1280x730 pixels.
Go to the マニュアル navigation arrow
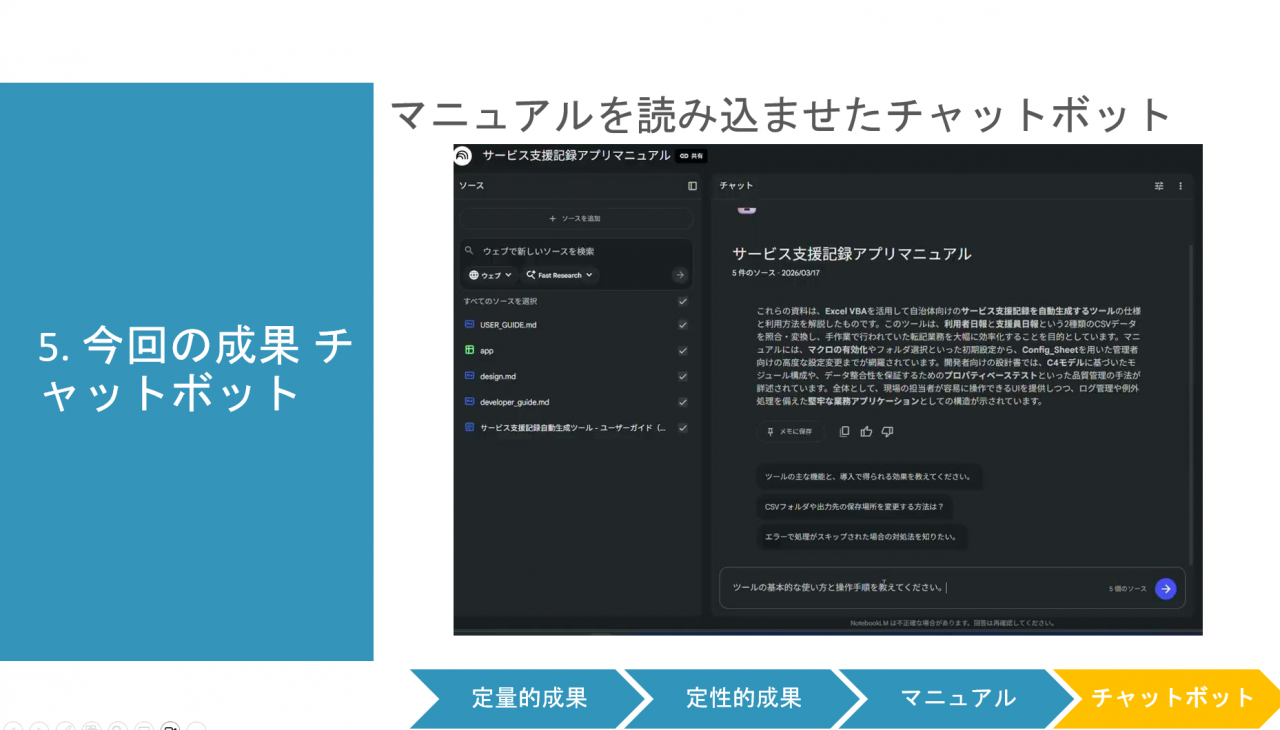pyautogui.click(x=958, y=698)
